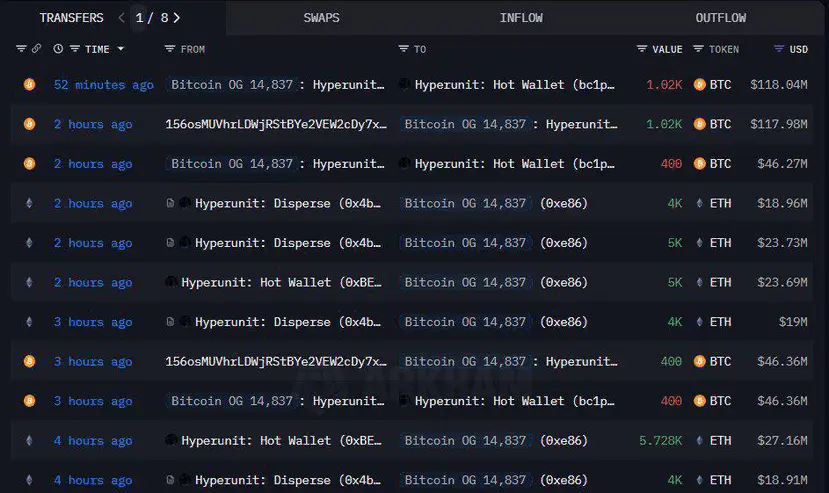Open the 4 hours ago link on $27.16M row

pyautogui.click(x=93, y=441)
